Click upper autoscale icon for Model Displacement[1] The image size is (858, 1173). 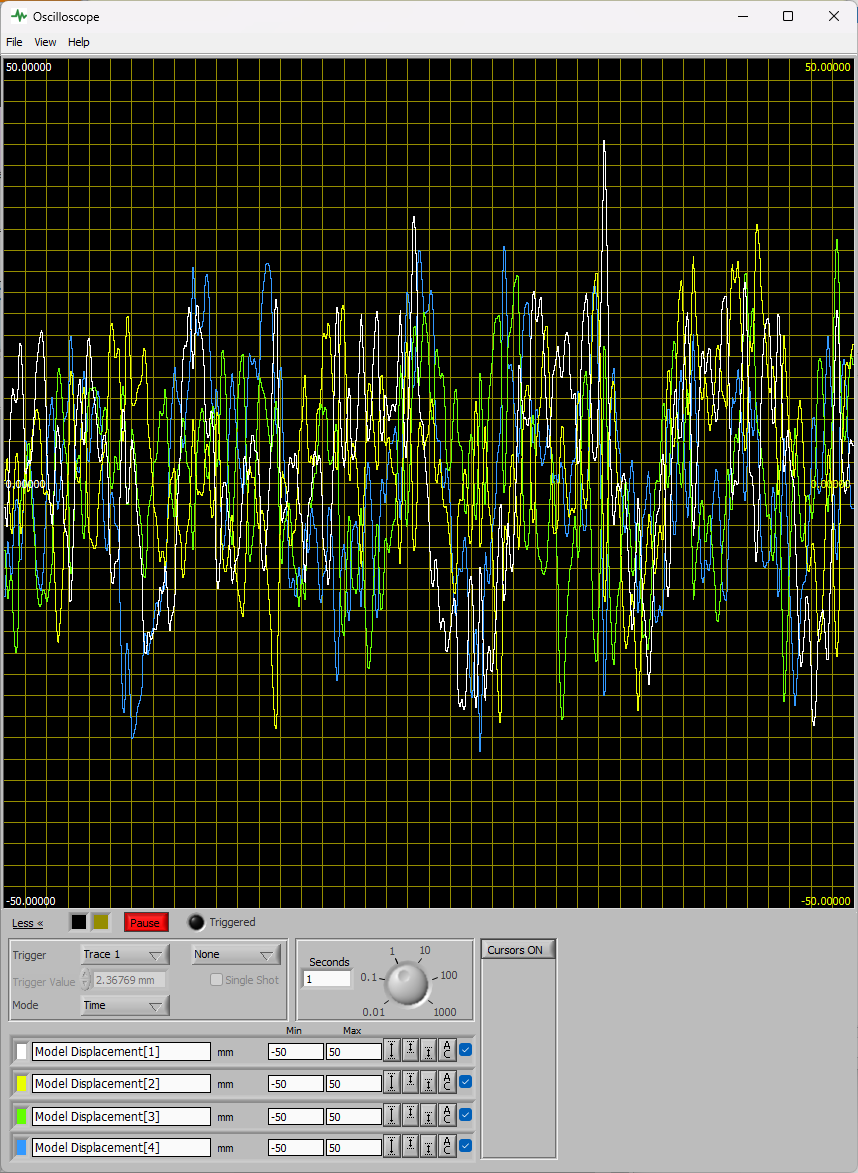pyautogui.click(x=410, y=1050)
